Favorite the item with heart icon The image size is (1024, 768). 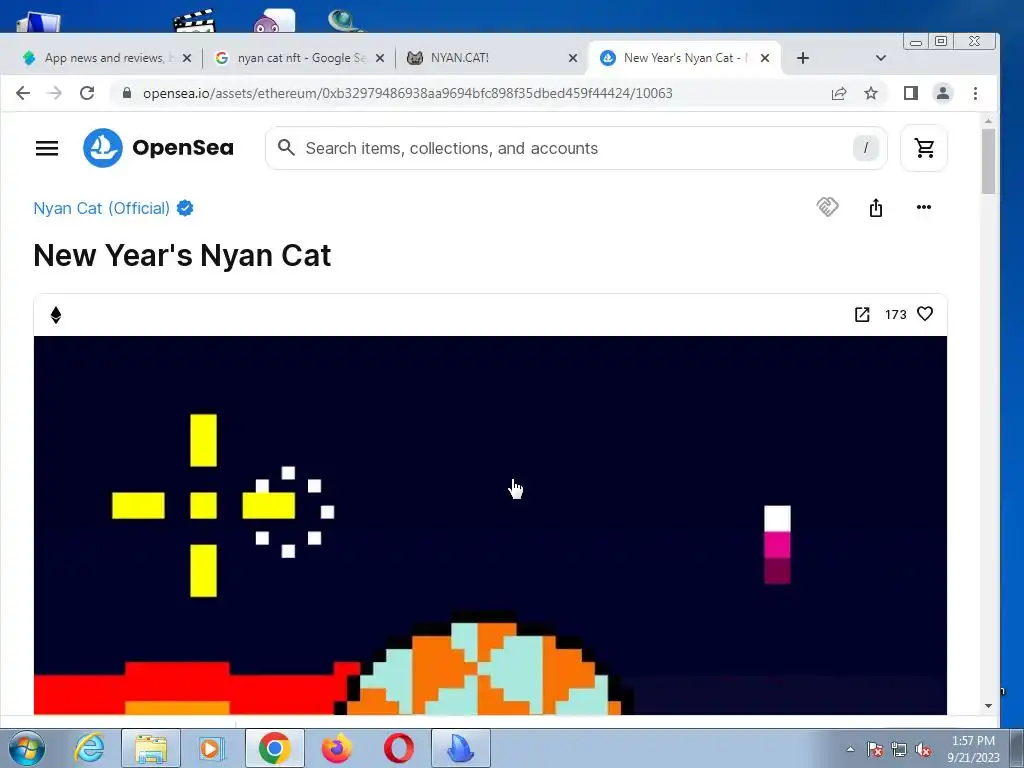click(925, 314)
